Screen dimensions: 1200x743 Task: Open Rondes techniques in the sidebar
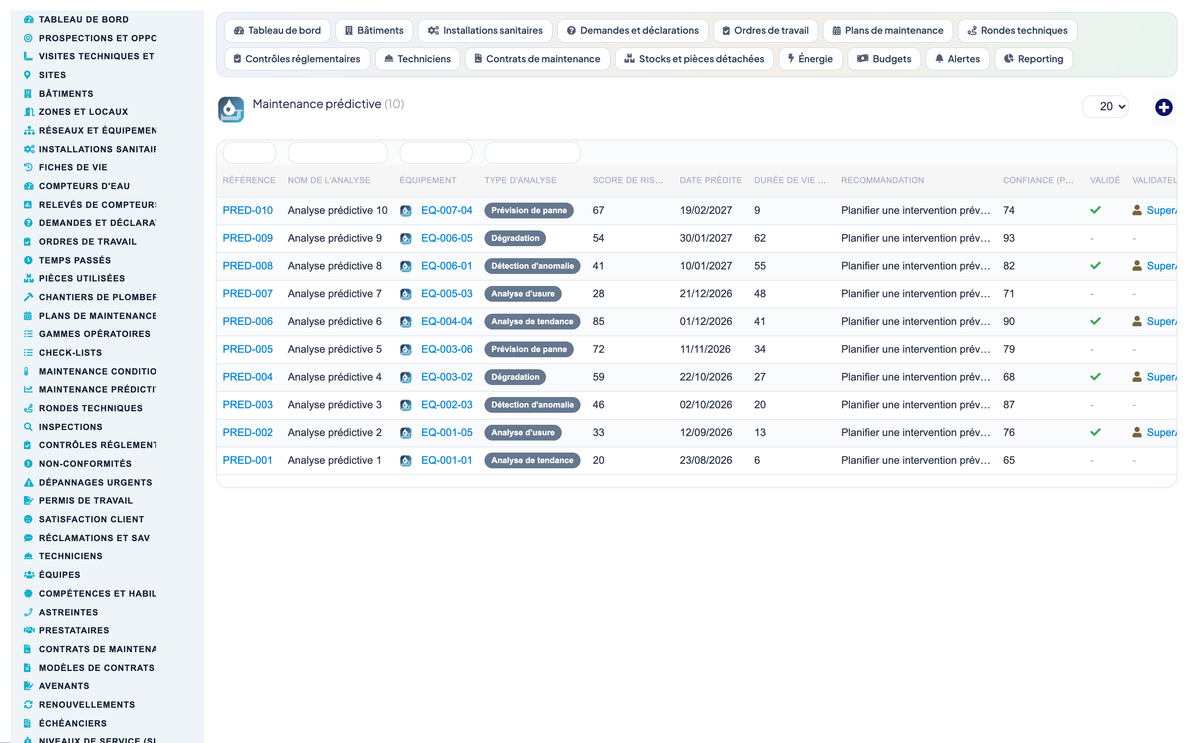[91, 408]
